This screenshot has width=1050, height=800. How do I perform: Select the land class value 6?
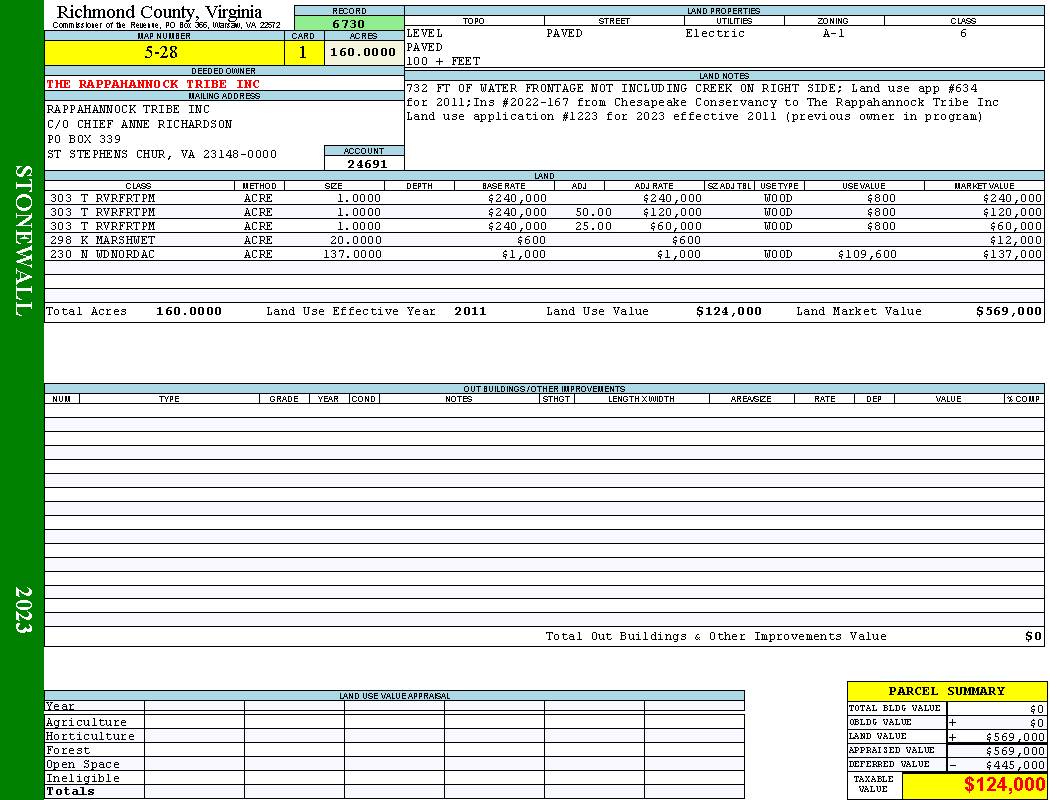pyautogui.click(x=963, y=33)
